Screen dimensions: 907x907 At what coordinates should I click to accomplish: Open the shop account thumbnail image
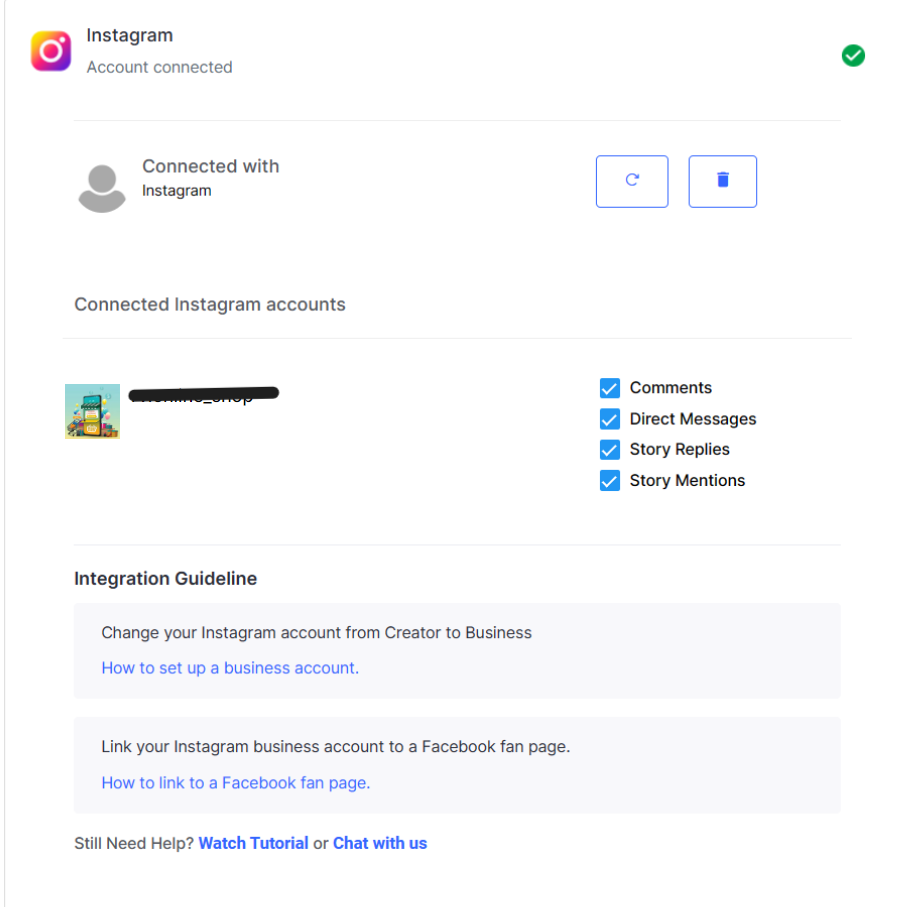coord(93,411)
